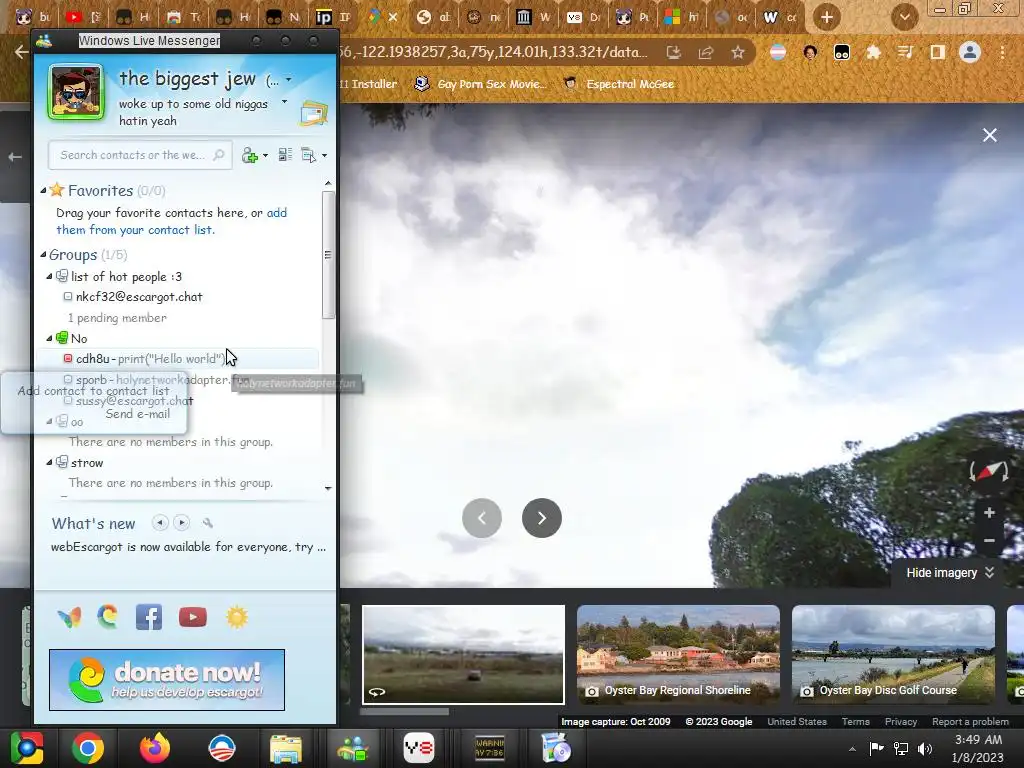Open the YouTube icon in Messenger
The image size is (1024, 768).
[x=193, y=617]
